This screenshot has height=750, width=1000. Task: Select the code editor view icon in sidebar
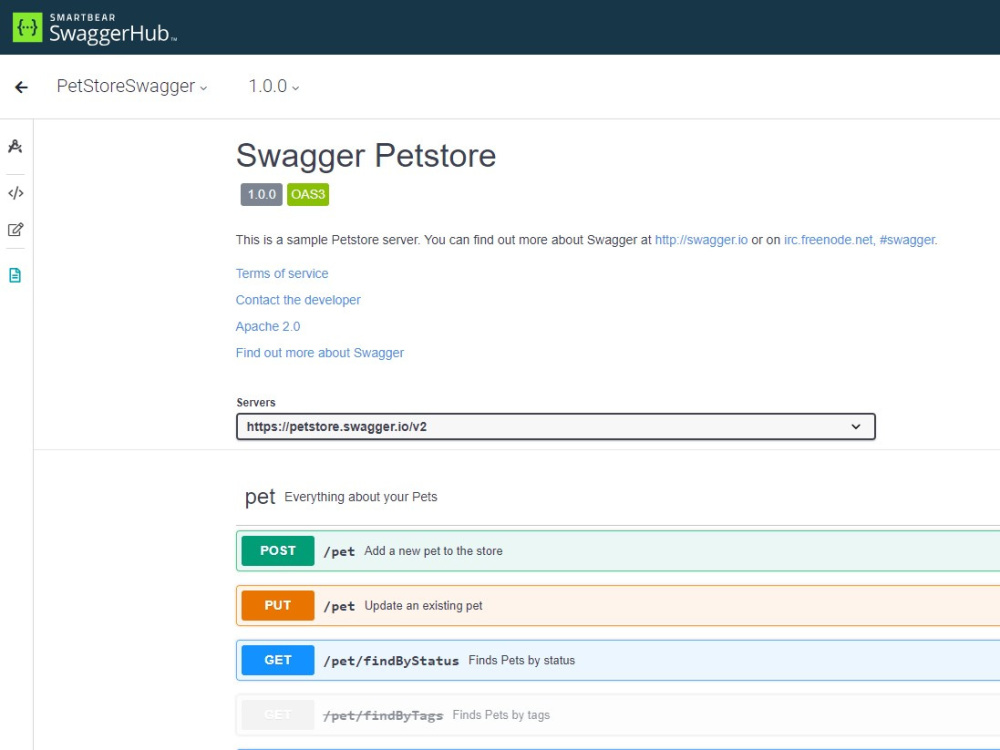(x=15, y=193)
